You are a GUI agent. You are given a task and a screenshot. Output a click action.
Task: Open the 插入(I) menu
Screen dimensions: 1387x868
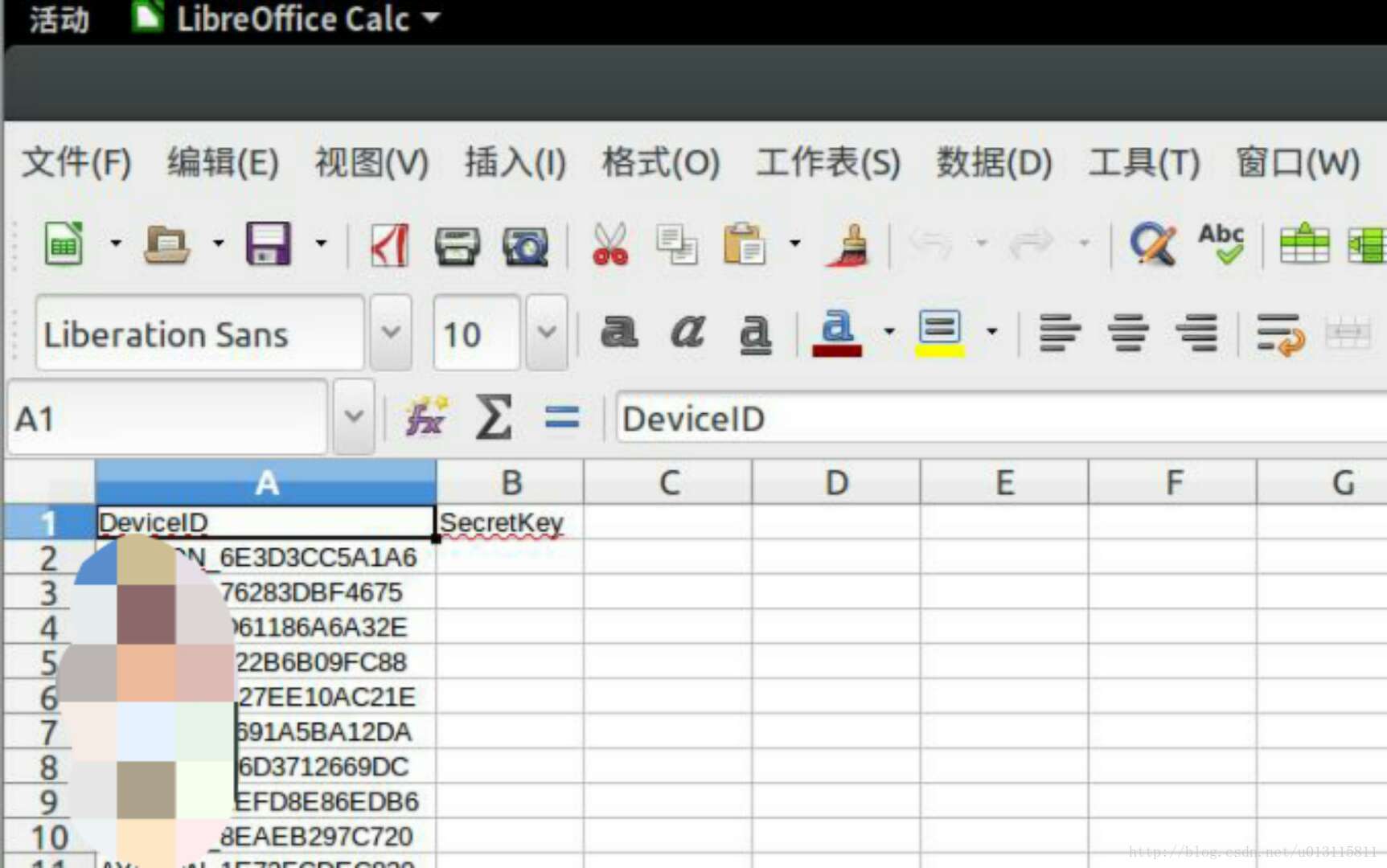(515, 163)
